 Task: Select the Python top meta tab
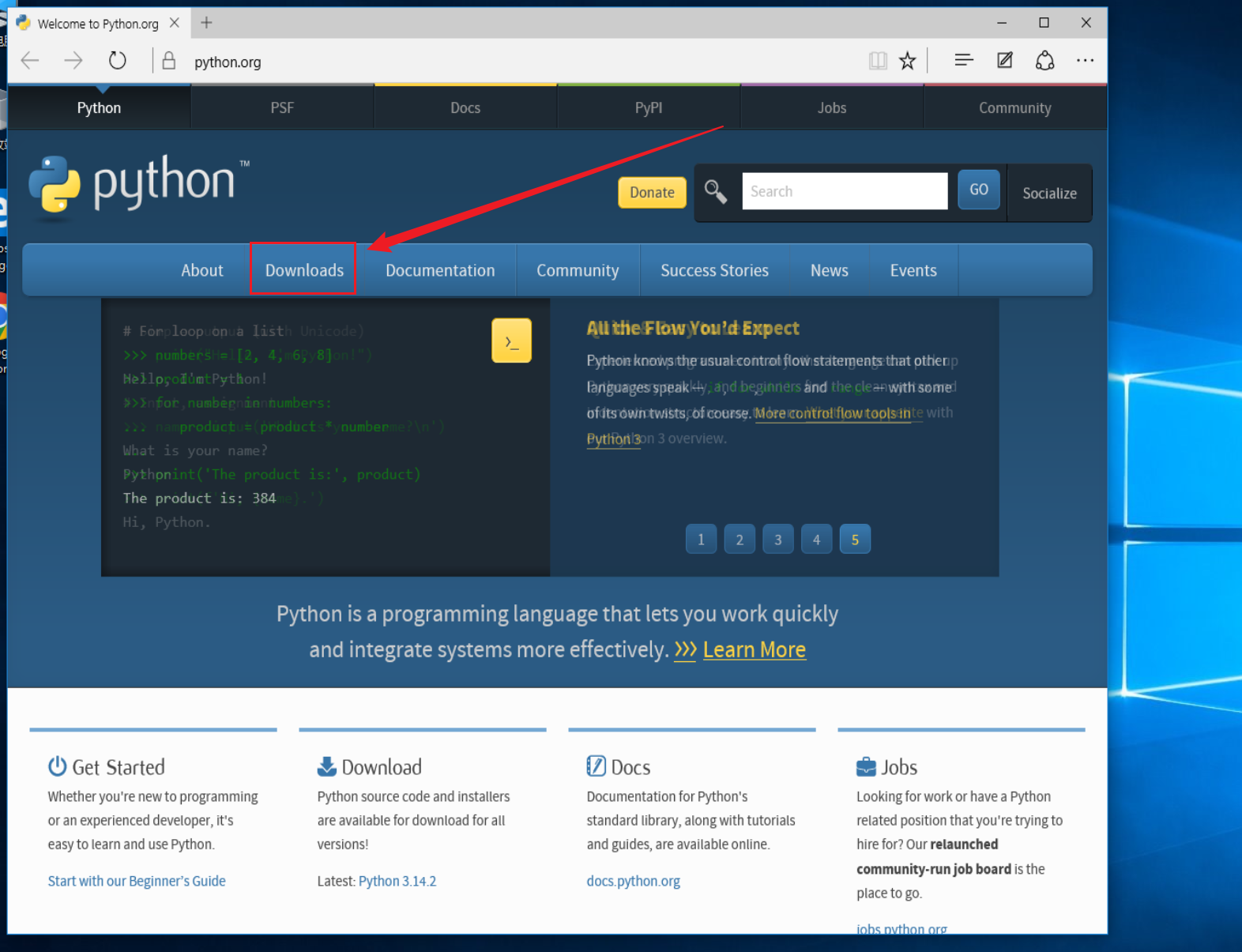[99, 108]
